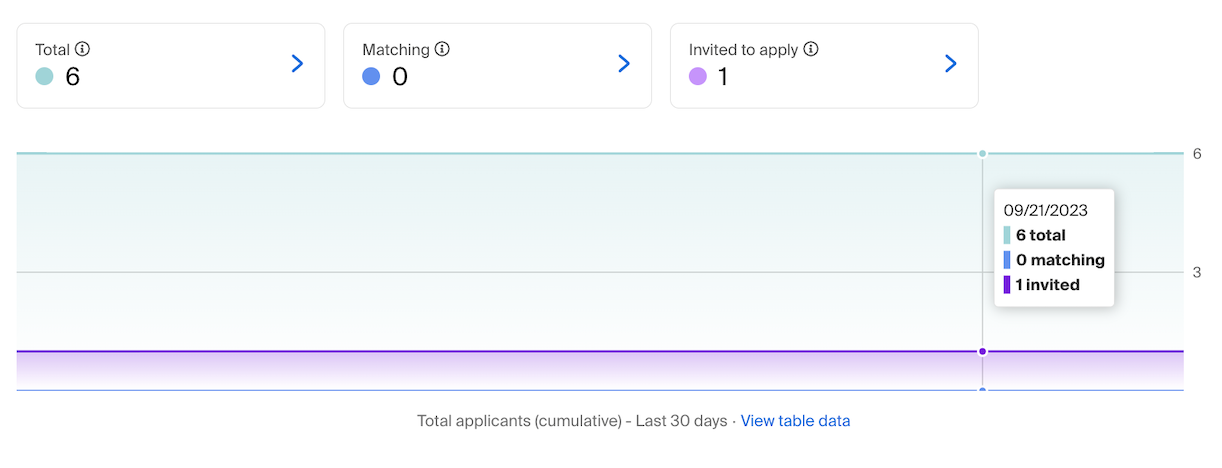Click the "6 total" entry in the tooltip
Image resolution: width=1222 pixels, height=468 pixels.
pos(1040,235)
